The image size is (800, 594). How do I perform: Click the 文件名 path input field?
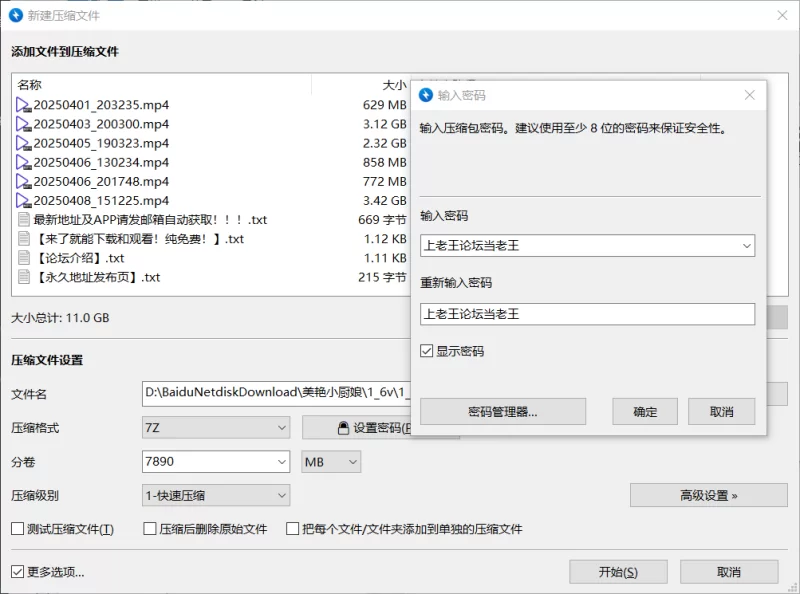[x=277, y=394]
